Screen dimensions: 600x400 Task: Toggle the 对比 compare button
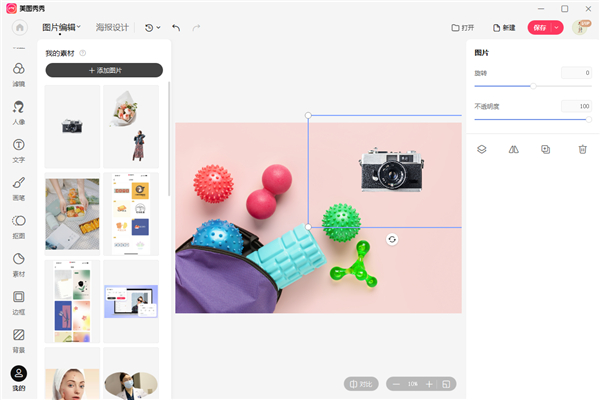[363, 384]
